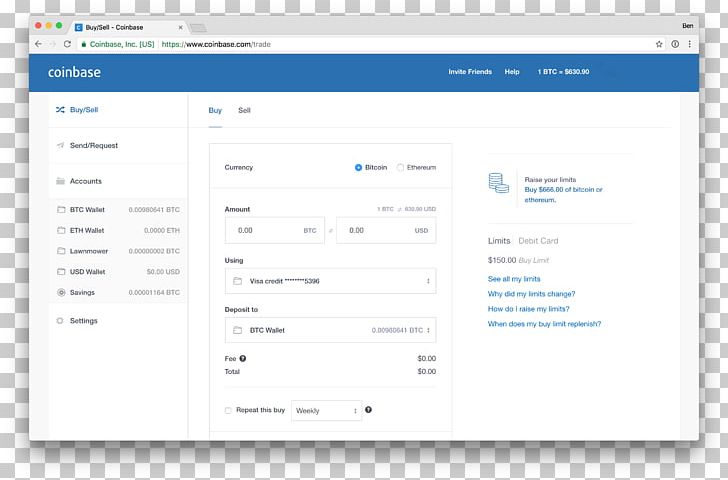
Task: Switch to the Sell tab
Action: 244,110
